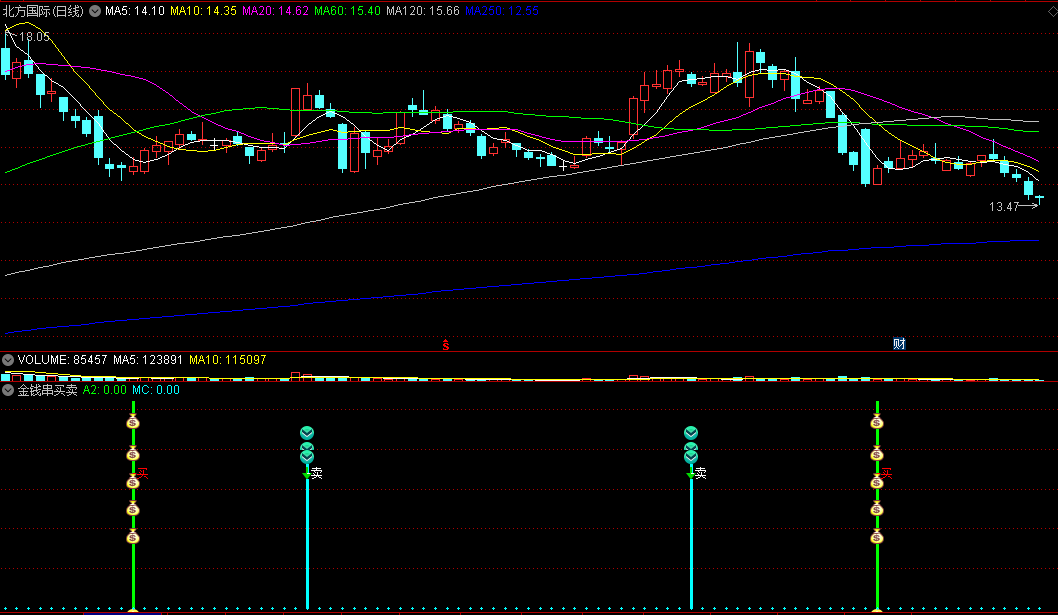Open the 财 financial report marker
This screenshot has width=1058, height=615.
[899, 344]
